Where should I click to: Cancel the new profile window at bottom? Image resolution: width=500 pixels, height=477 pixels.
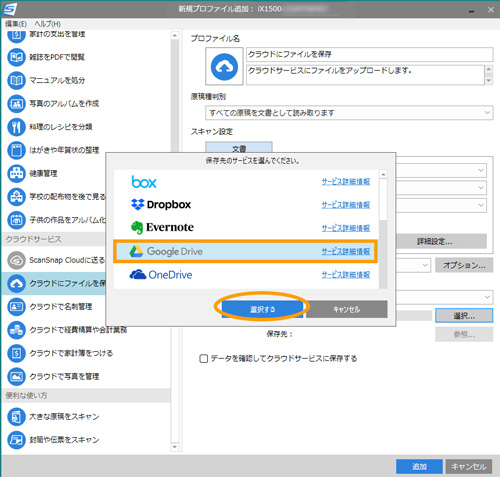coord(469,466)
